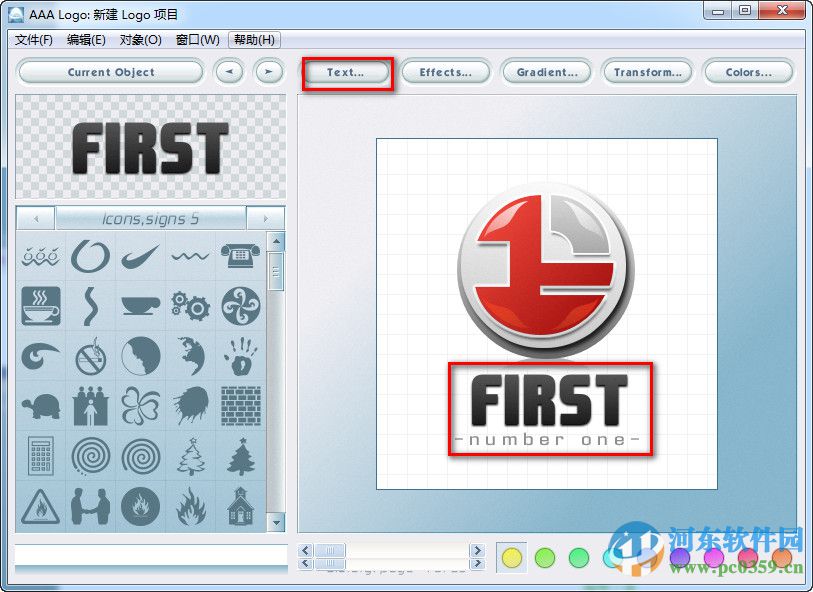Image resolution: width=813 pixels, height=592 pixels.
Task: Select the flame in circle icon
Action: click(140, 506)
